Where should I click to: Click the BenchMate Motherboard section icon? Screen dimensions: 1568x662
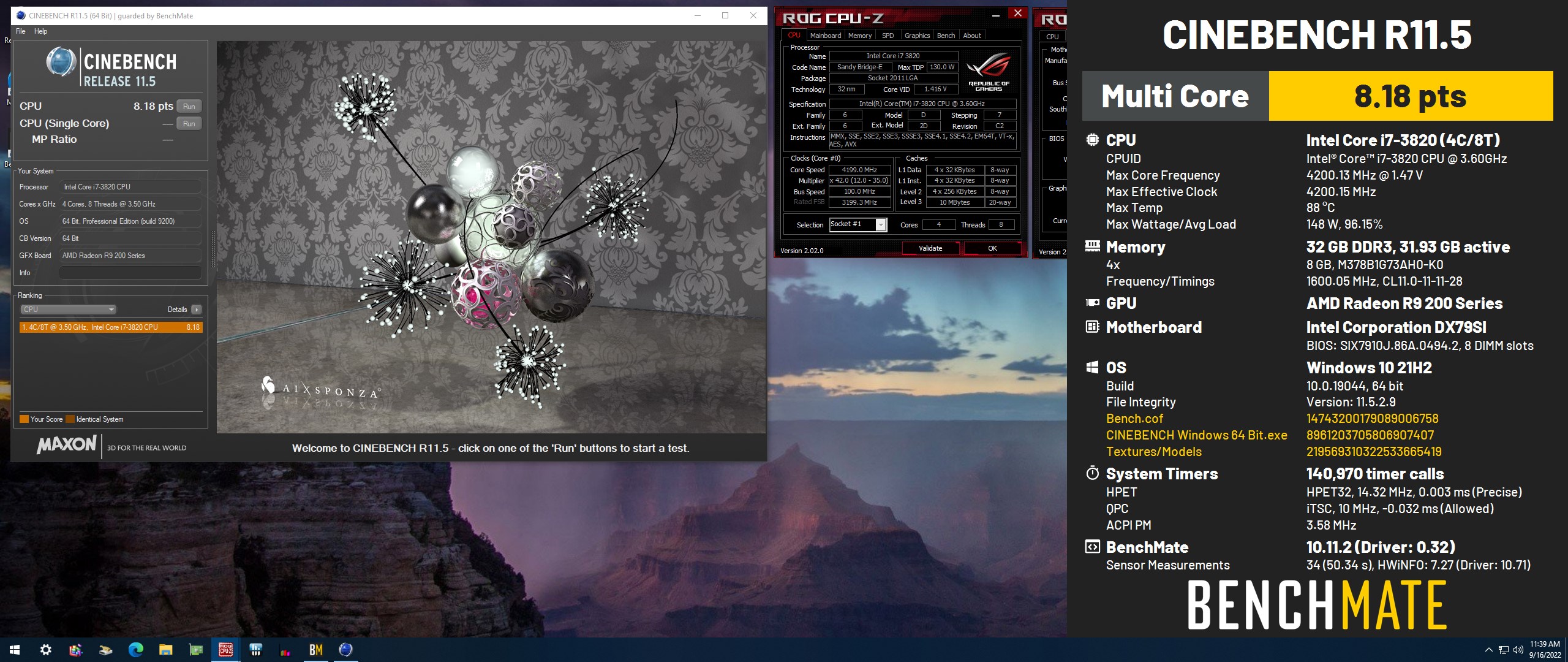pyautogui.click(x=1092, y=327)
